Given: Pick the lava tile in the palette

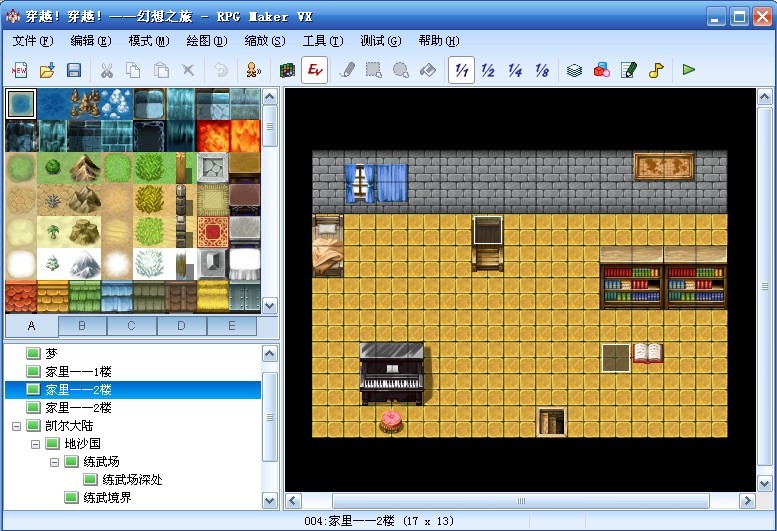Looking at the screenshot, I should tap(213, 136).
